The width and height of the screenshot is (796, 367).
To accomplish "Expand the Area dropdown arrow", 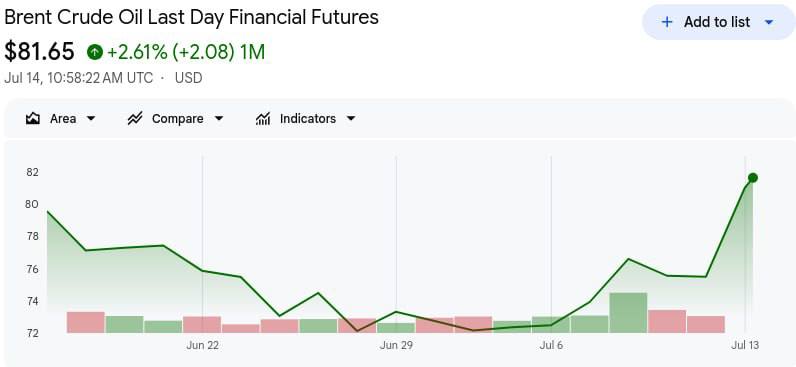I will coord(91,119).
